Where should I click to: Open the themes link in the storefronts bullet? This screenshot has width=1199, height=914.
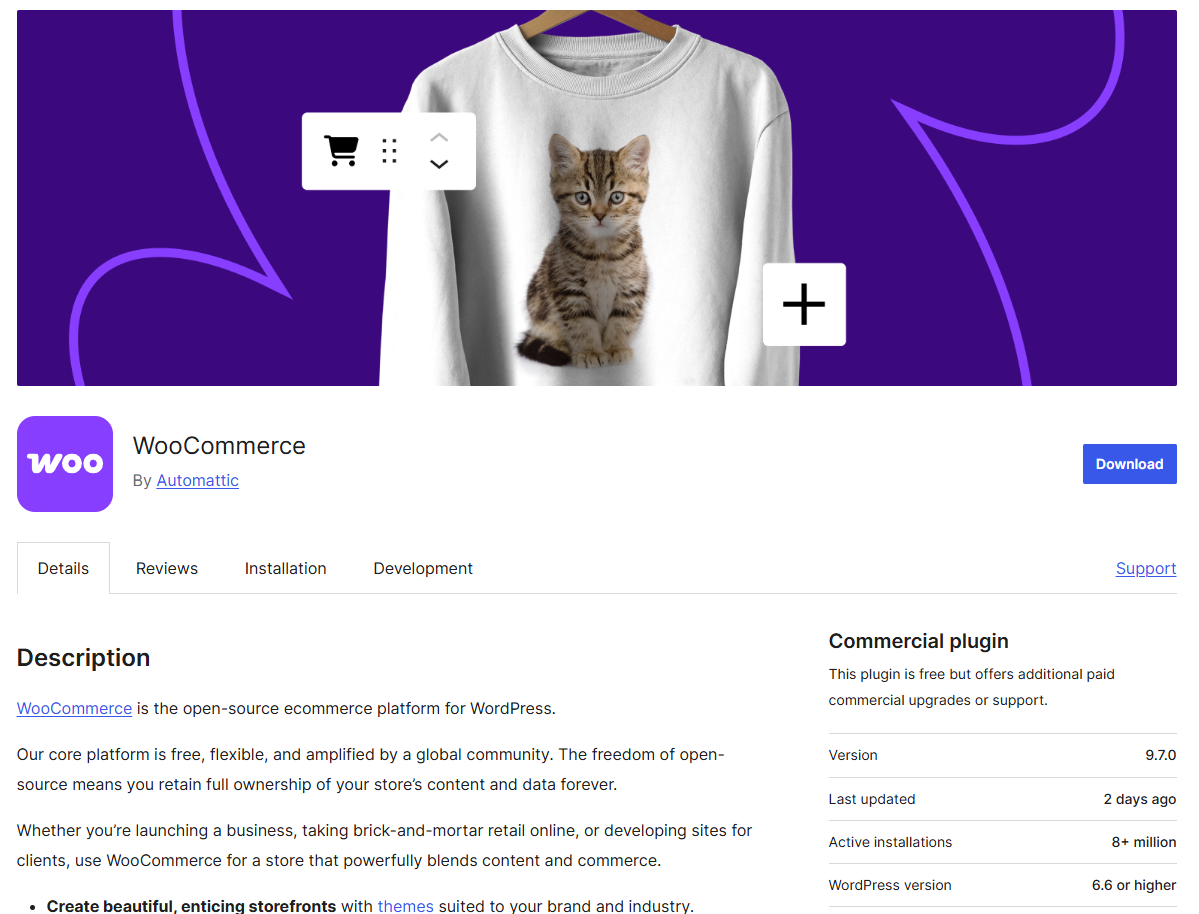pyautogui.click(x=405, y=905)
